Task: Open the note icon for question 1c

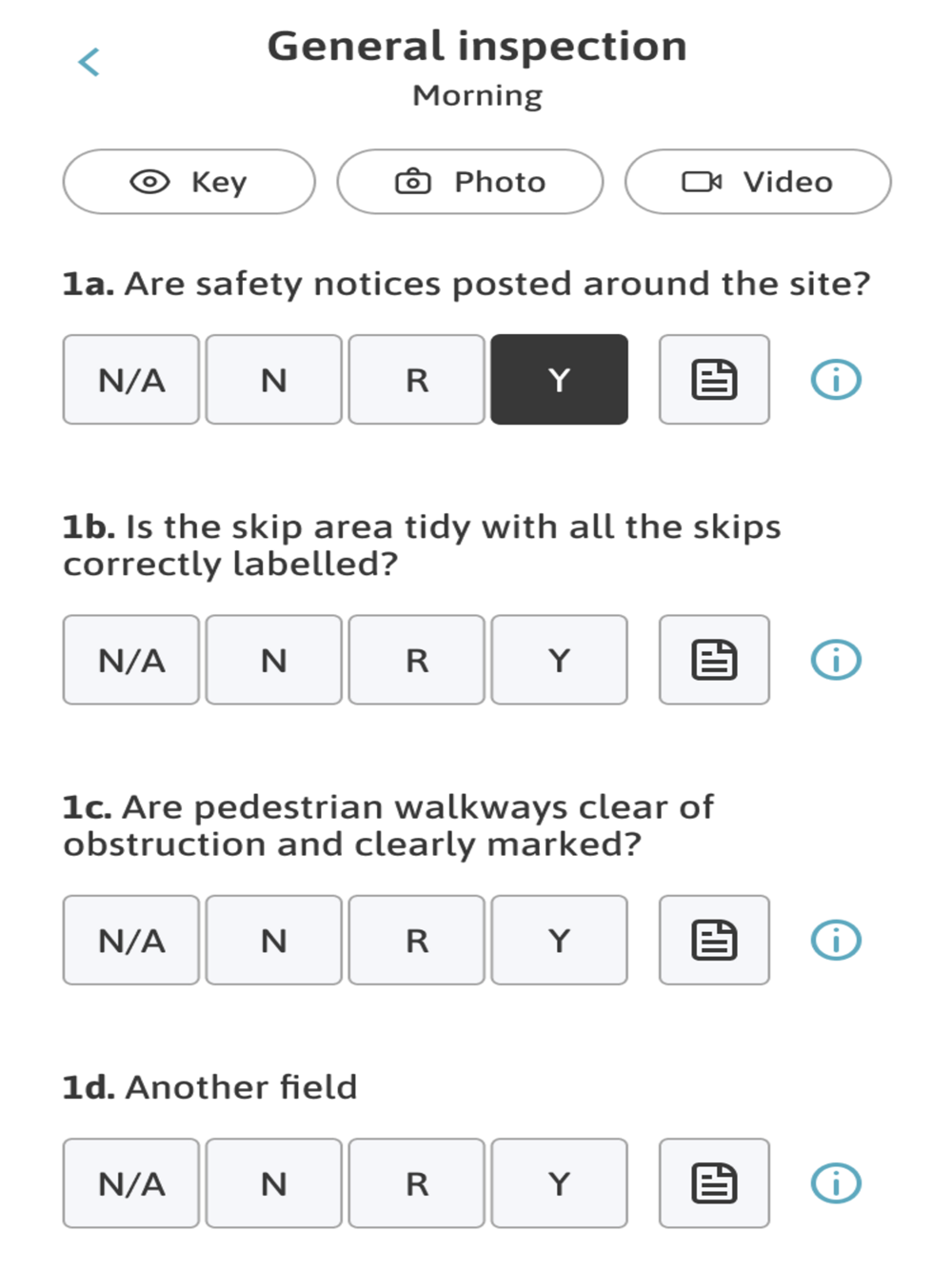Action: pyautogui.click(x=714, y=940)
